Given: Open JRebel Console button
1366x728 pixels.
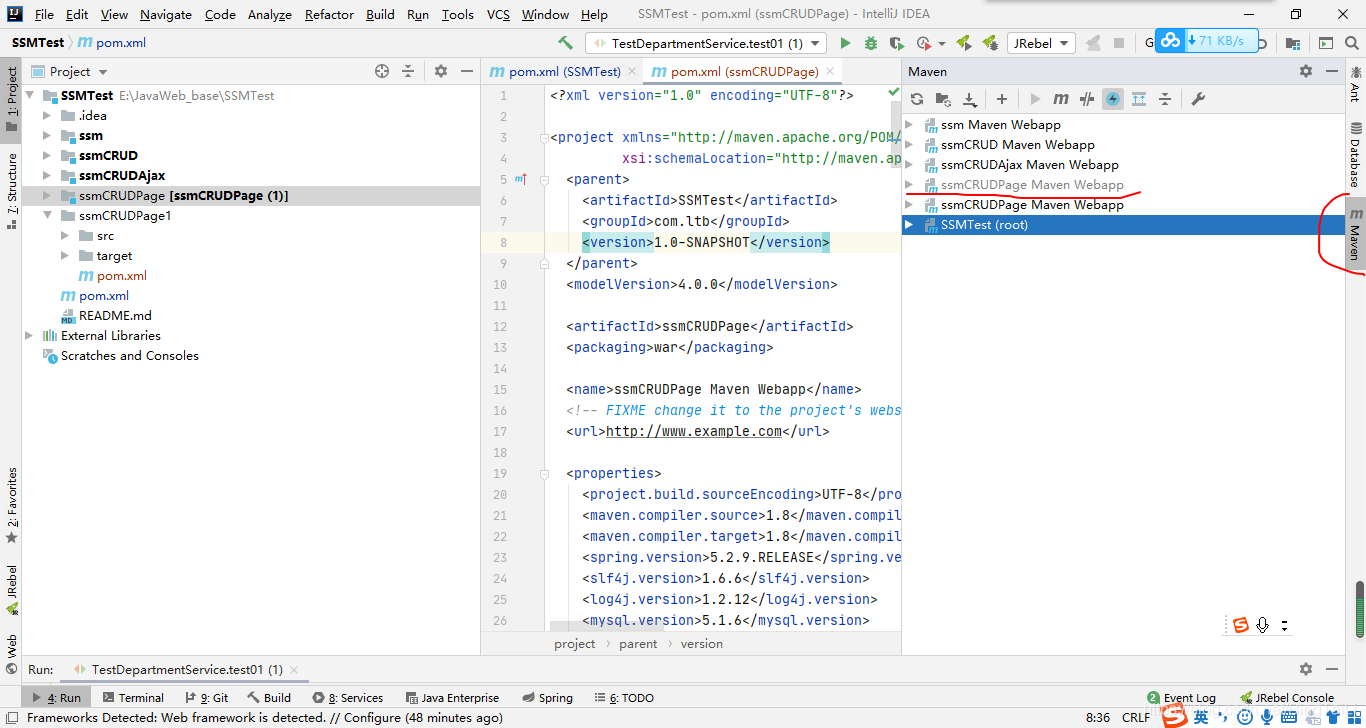Looking at the screenshot, I should (x=1286, y=698).
